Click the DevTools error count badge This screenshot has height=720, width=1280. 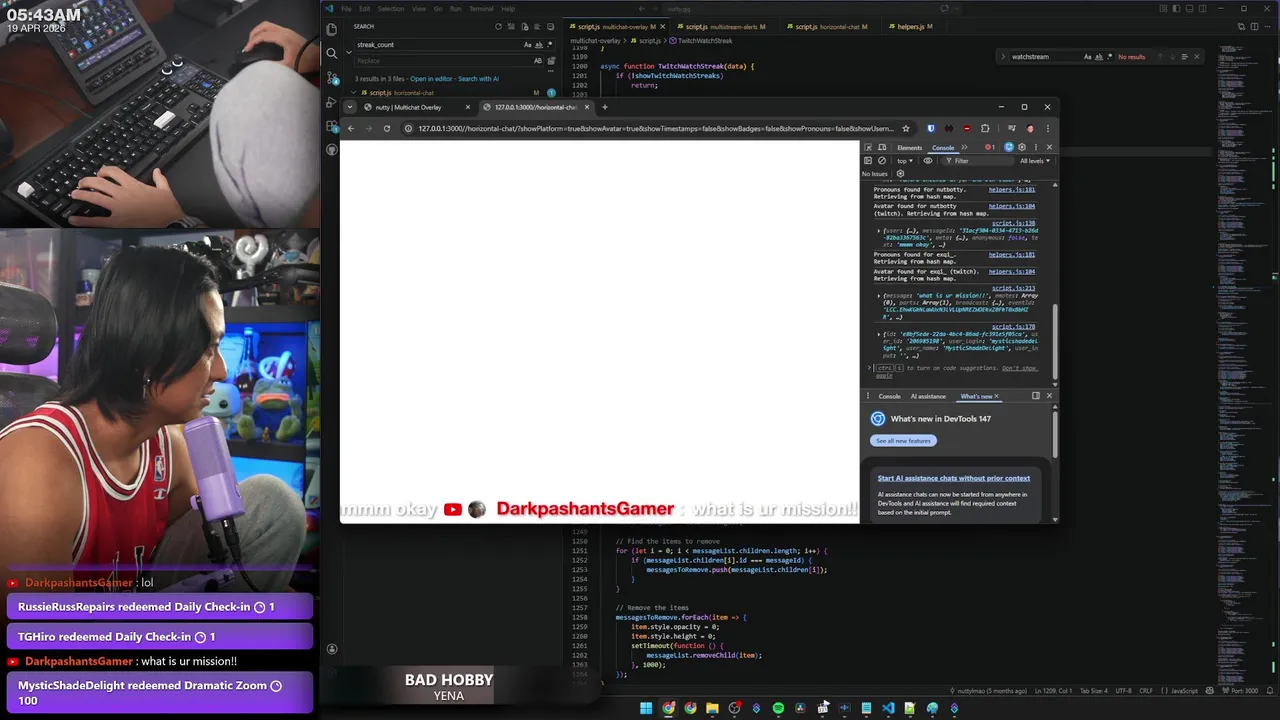990,147
